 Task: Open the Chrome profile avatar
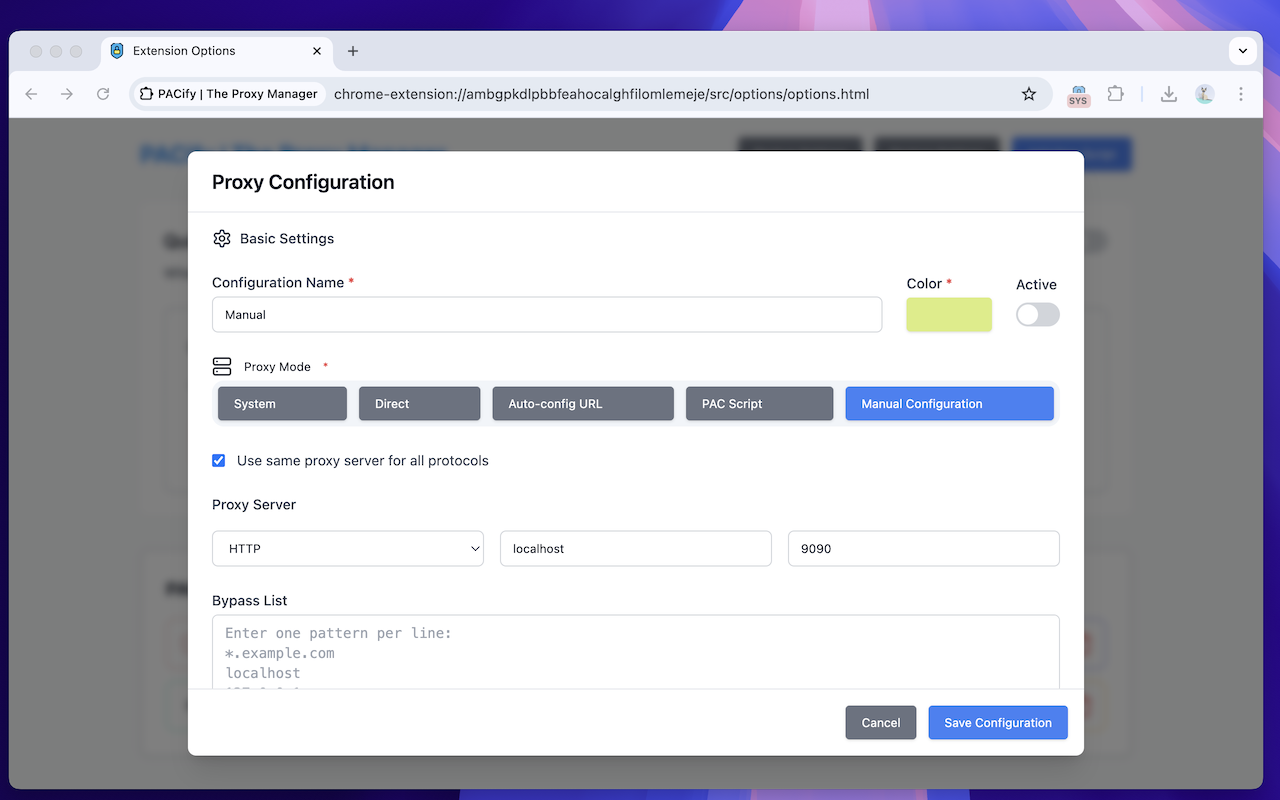pos(1204,94)
